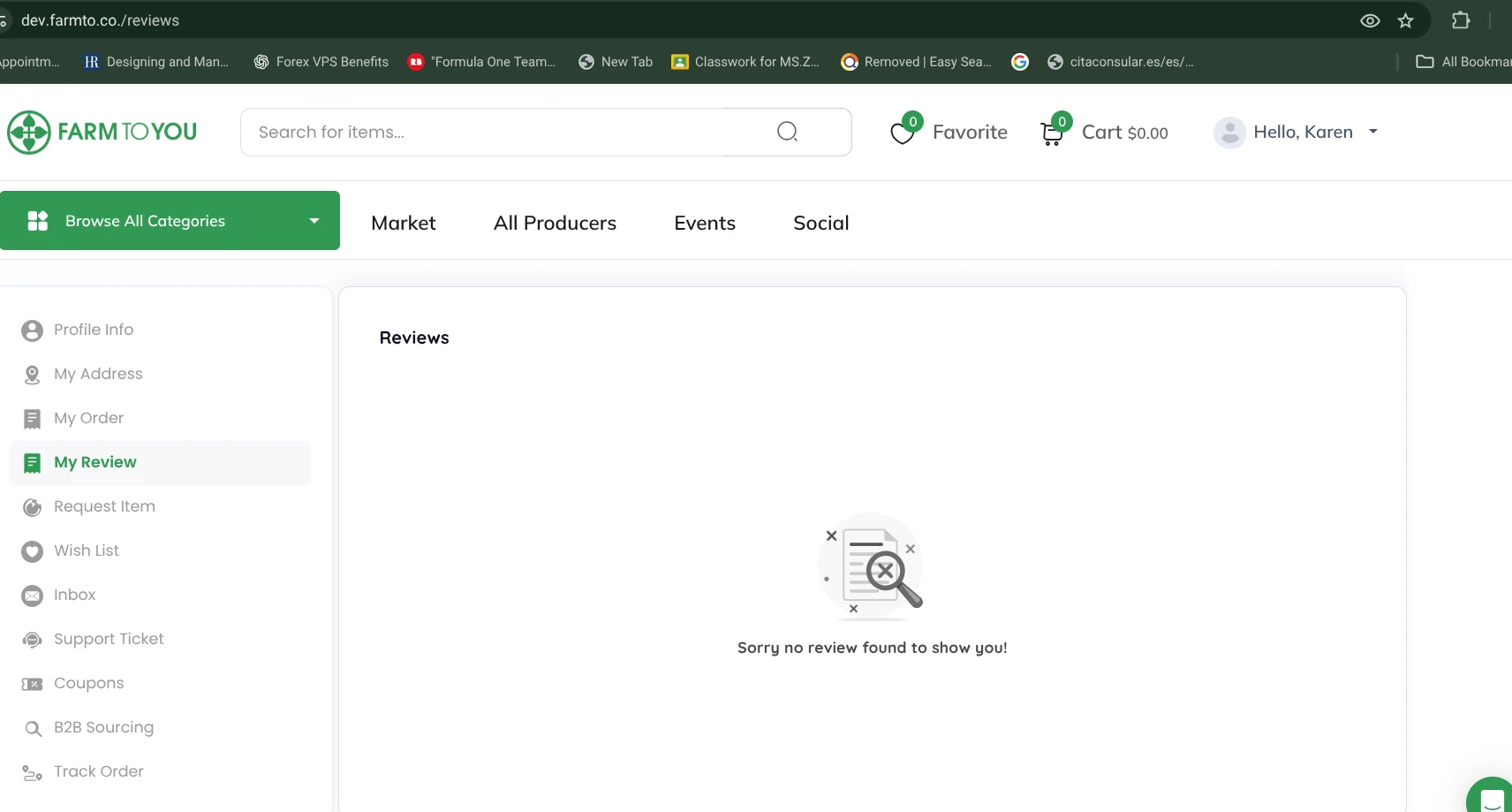Open My Order in sidebar
1512x812 pixels.
pos(88,418)
